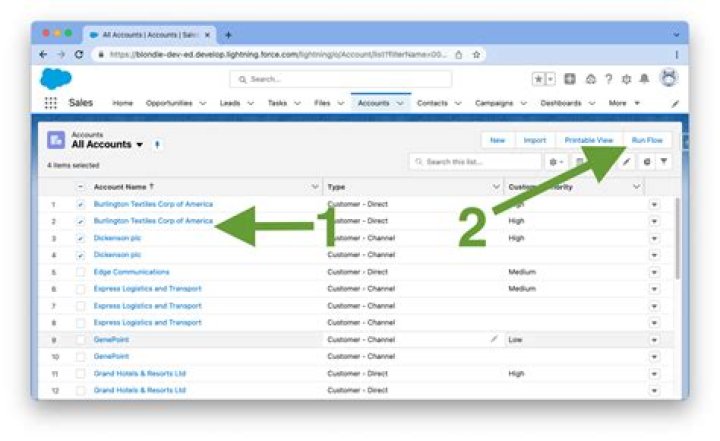Click the Accounts object icon

point(56,140)
